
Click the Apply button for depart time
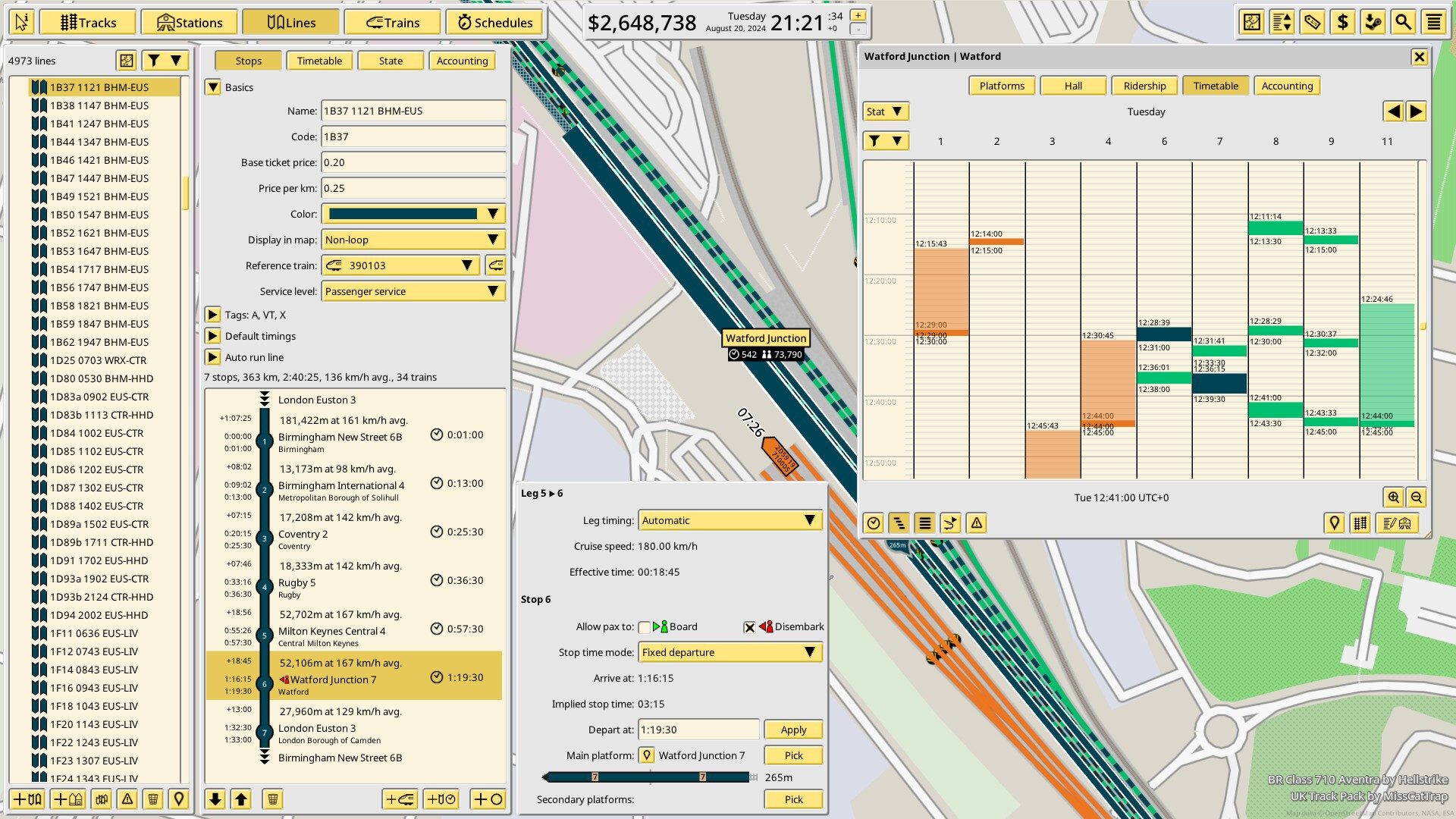[x=793, y=729]
